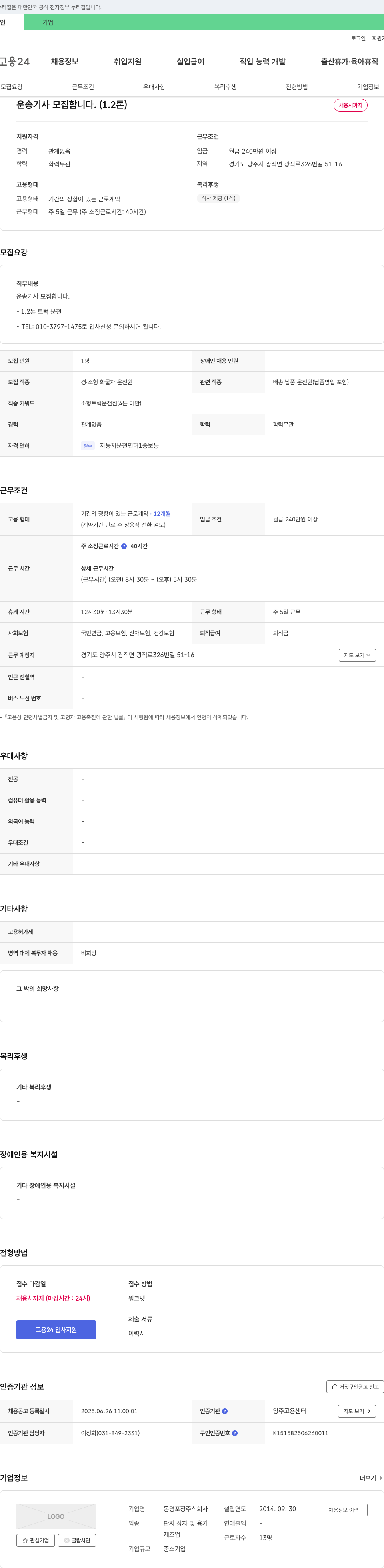Open the 출산휴가·육아휴직 menu
The height and width of the screenshot is (1568, 384).
349,62
